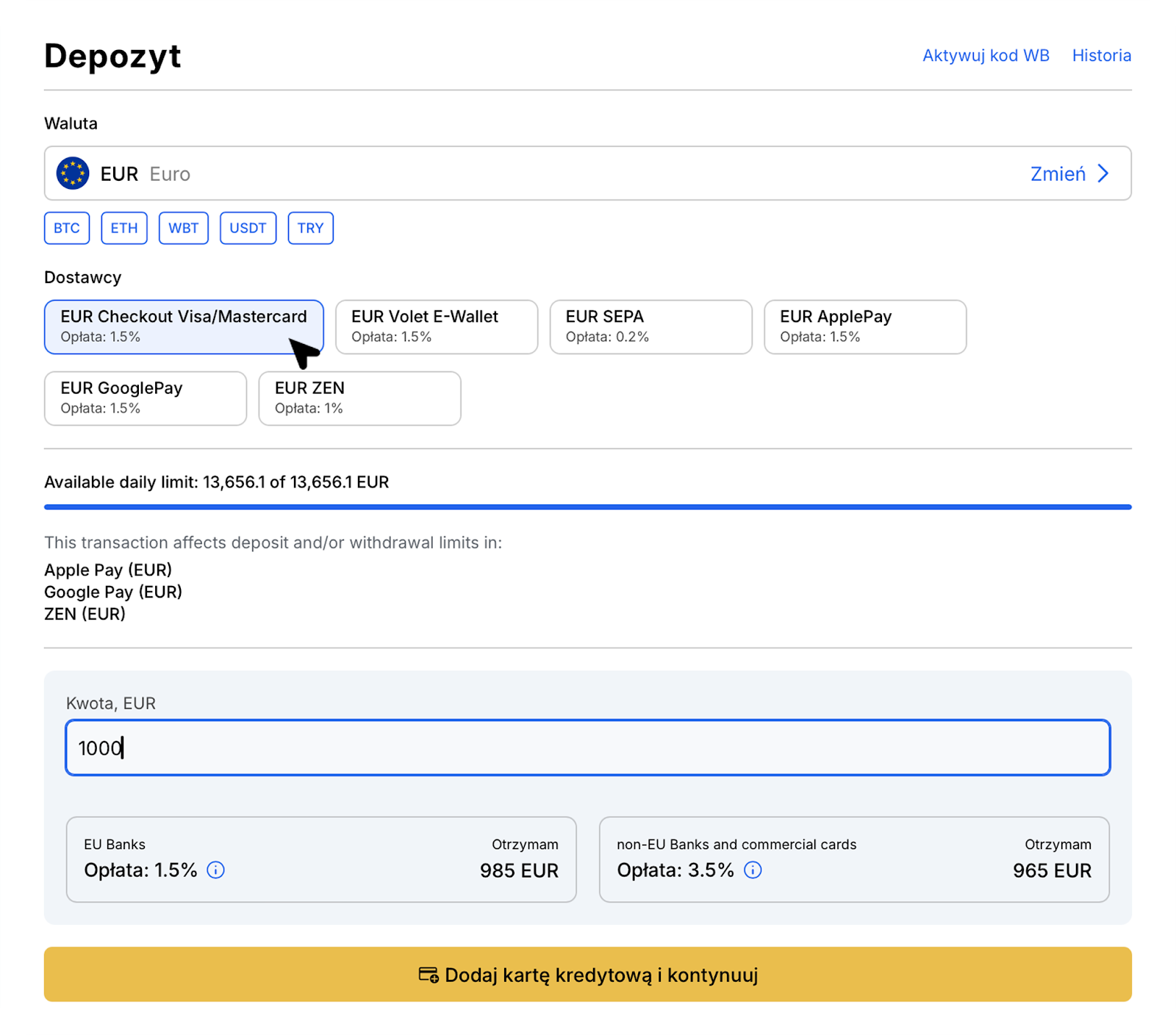1176x1035 pixels.
Task: Choose EUR ZEN provider
Action: pos(360,398)
